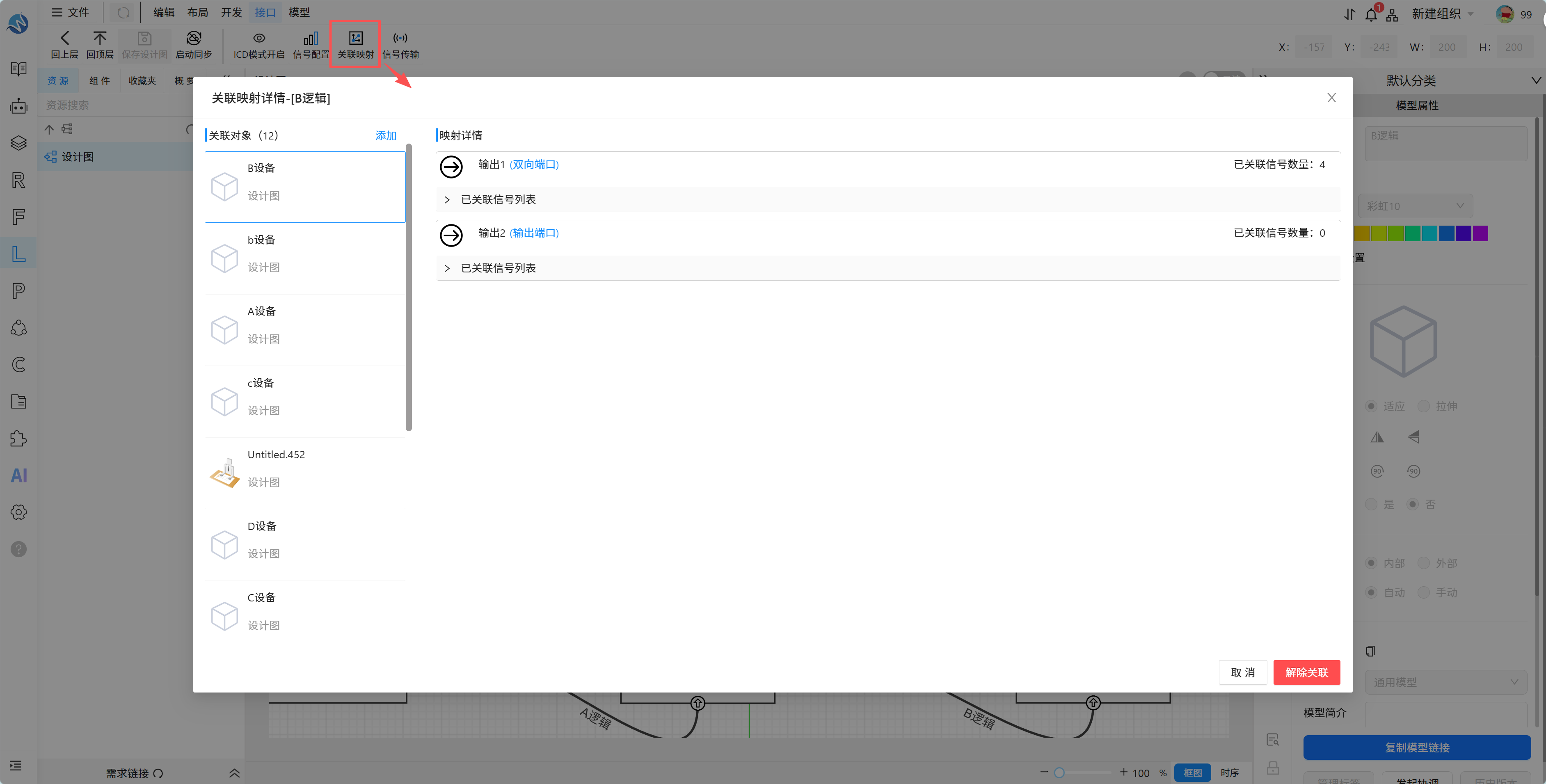Open 信号配置 bar chart icon

click(311, 39)
